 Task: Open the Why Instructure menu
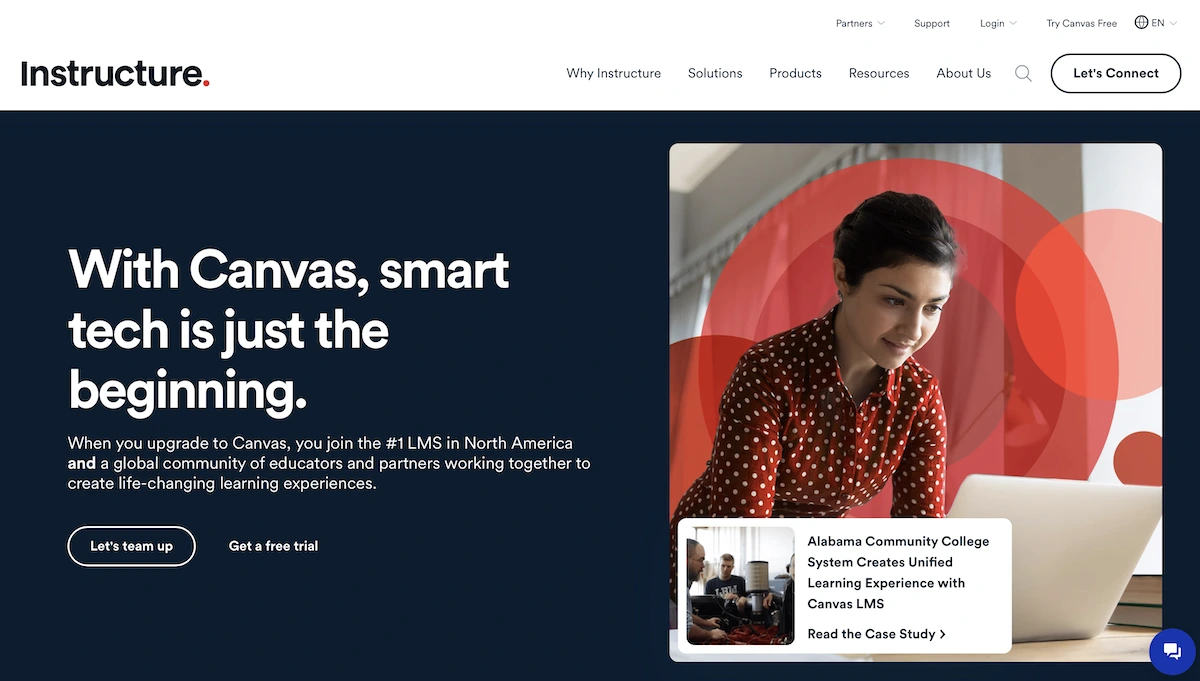613,73
